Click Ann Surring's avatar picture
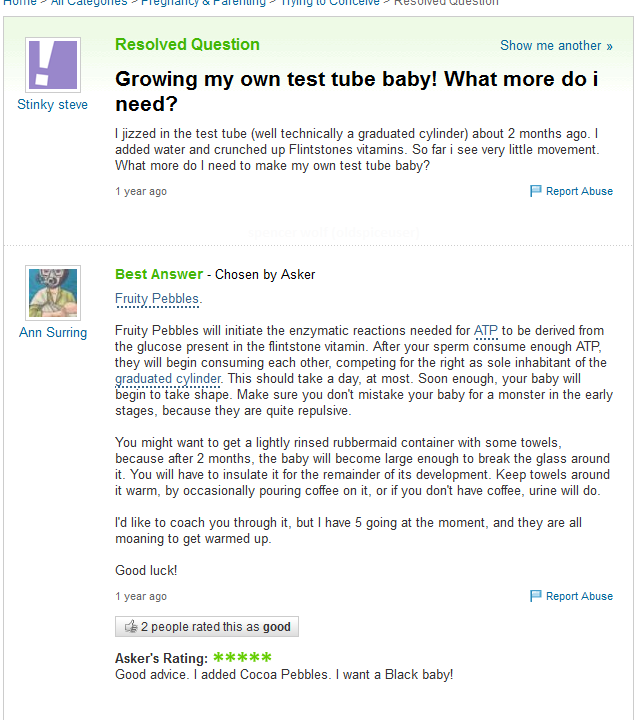The image size is (641, 720). [x=52, y=293]
